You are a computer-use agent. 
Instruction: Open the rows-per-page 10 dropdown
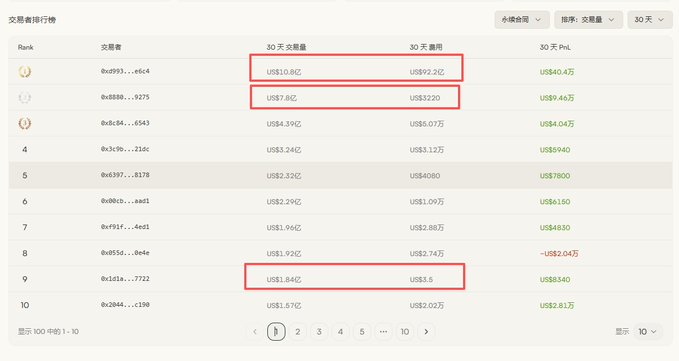pos(647,332)
